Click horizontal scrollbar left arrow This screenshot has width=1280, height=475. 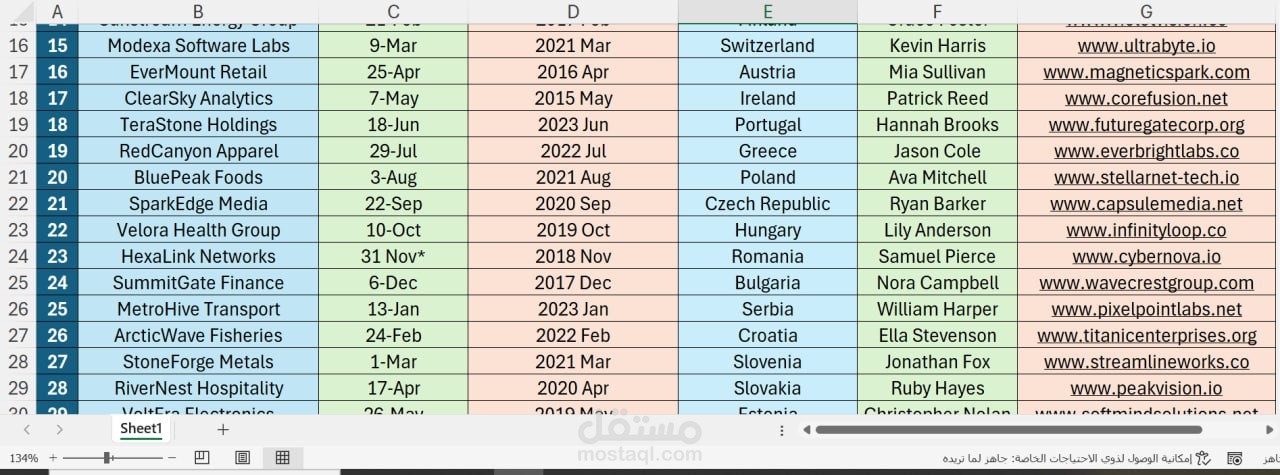tap(806, 430)
